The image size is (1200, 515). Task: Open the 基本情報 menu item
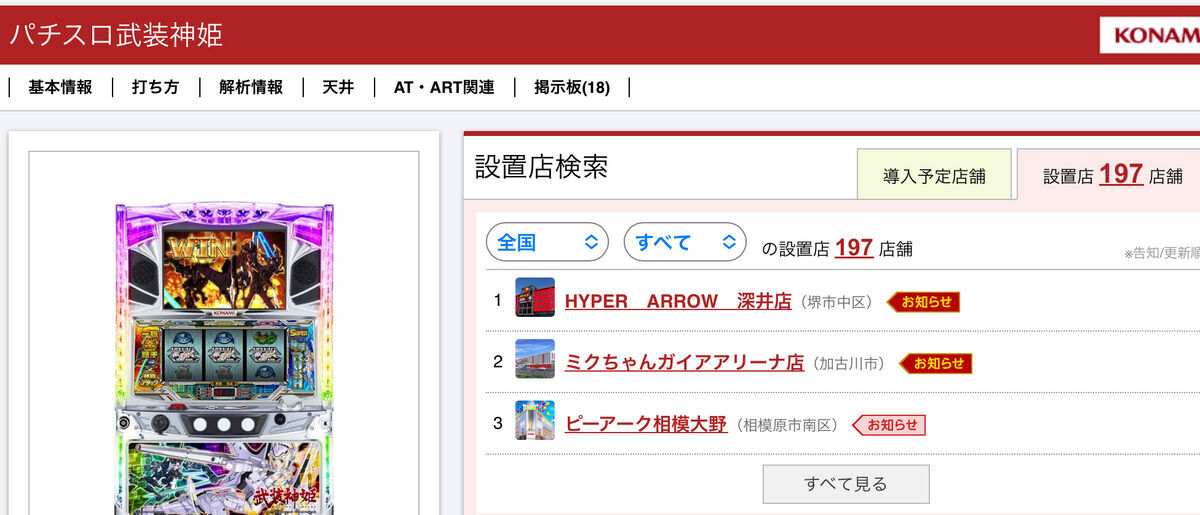[60, 87]
